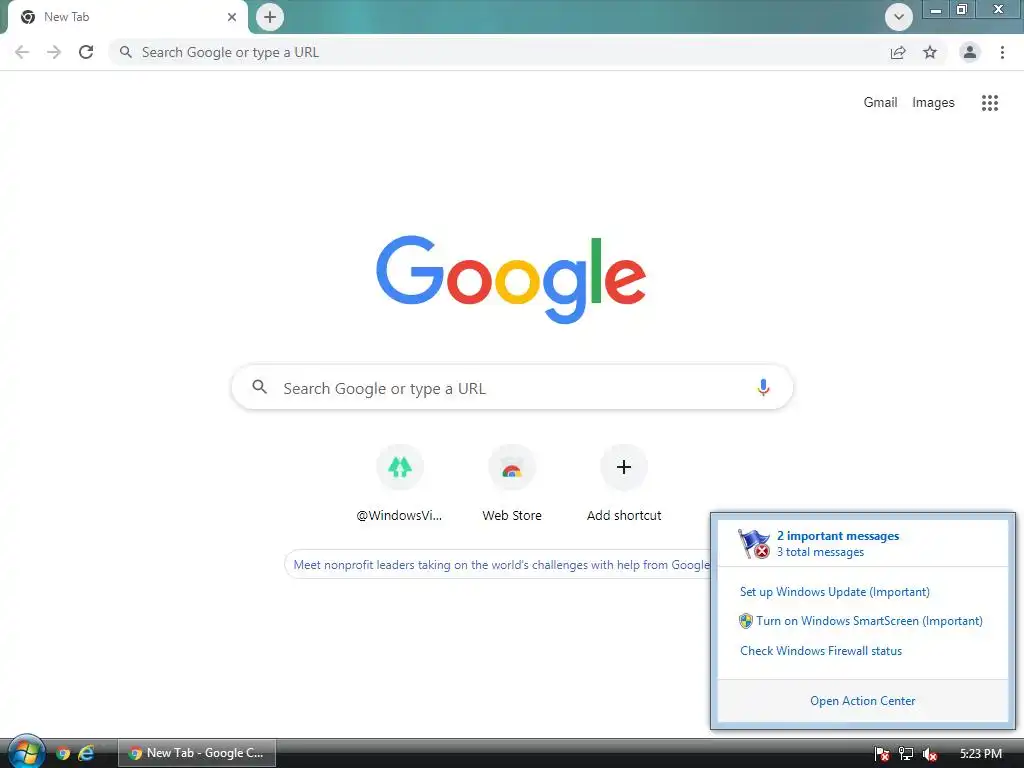The image size is (1024, 768).
Task: Click Set up Windows Update (Important)
Action: click(835, 592)
